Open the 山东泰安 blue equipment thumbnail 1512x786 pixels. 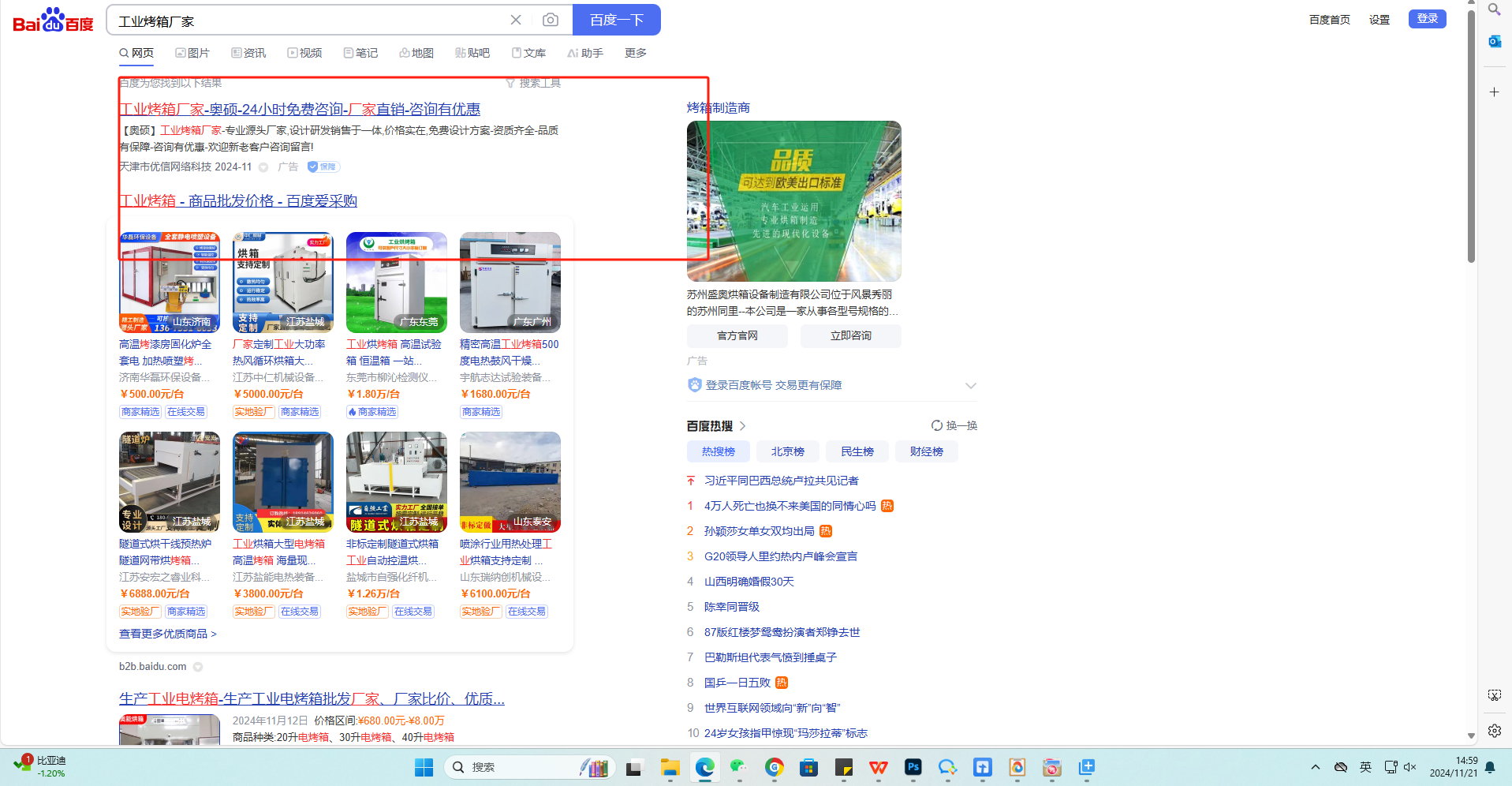(x=510, y=482)
